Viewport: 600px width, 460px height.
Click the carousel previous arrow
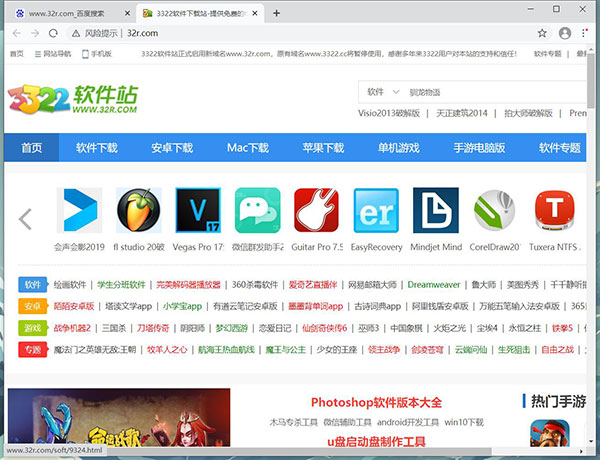click(25, 219)
